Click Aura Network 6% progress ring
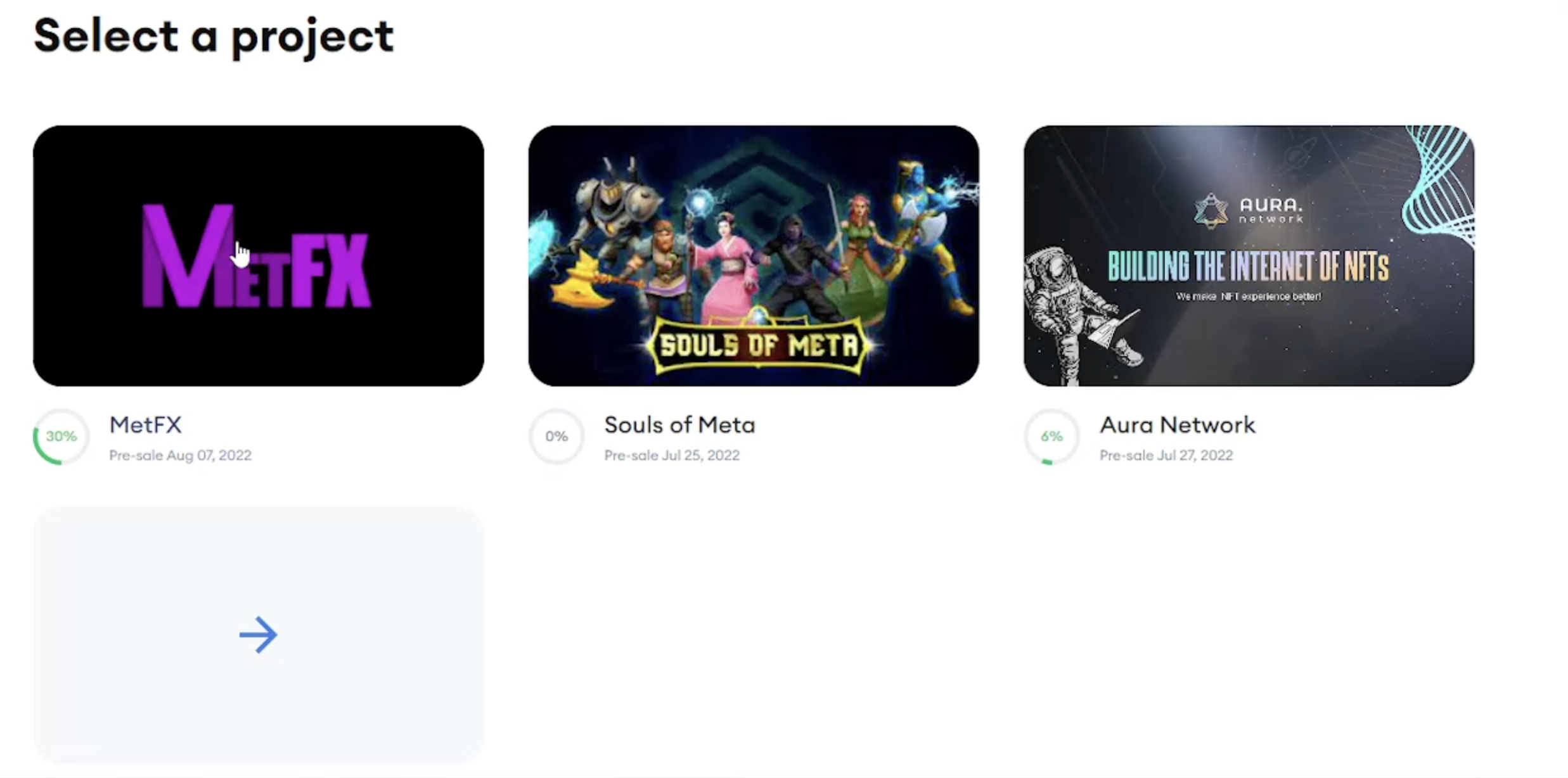Viewport: 1568px width, 778px height. tap(1051, 437)
